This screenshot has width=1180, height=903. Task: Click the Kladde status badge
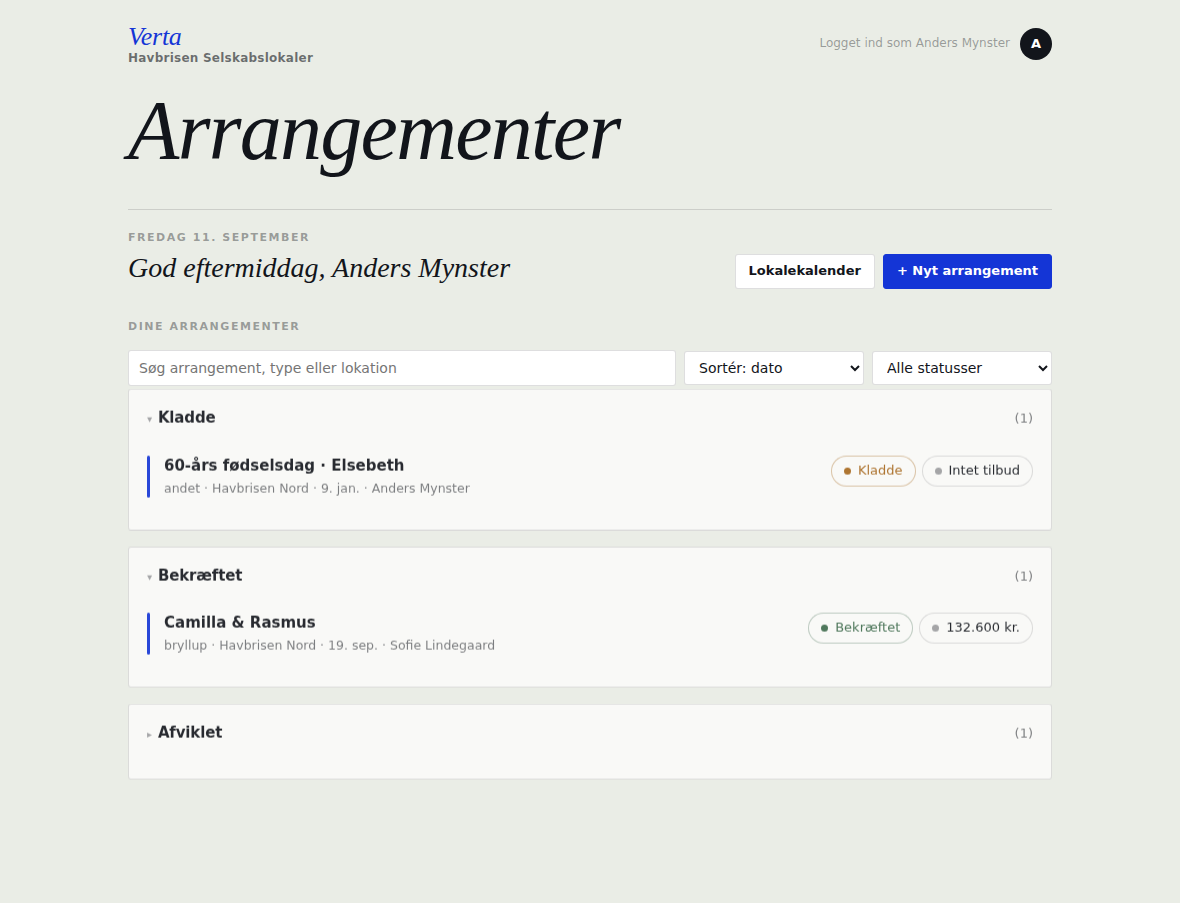[873, 471]
